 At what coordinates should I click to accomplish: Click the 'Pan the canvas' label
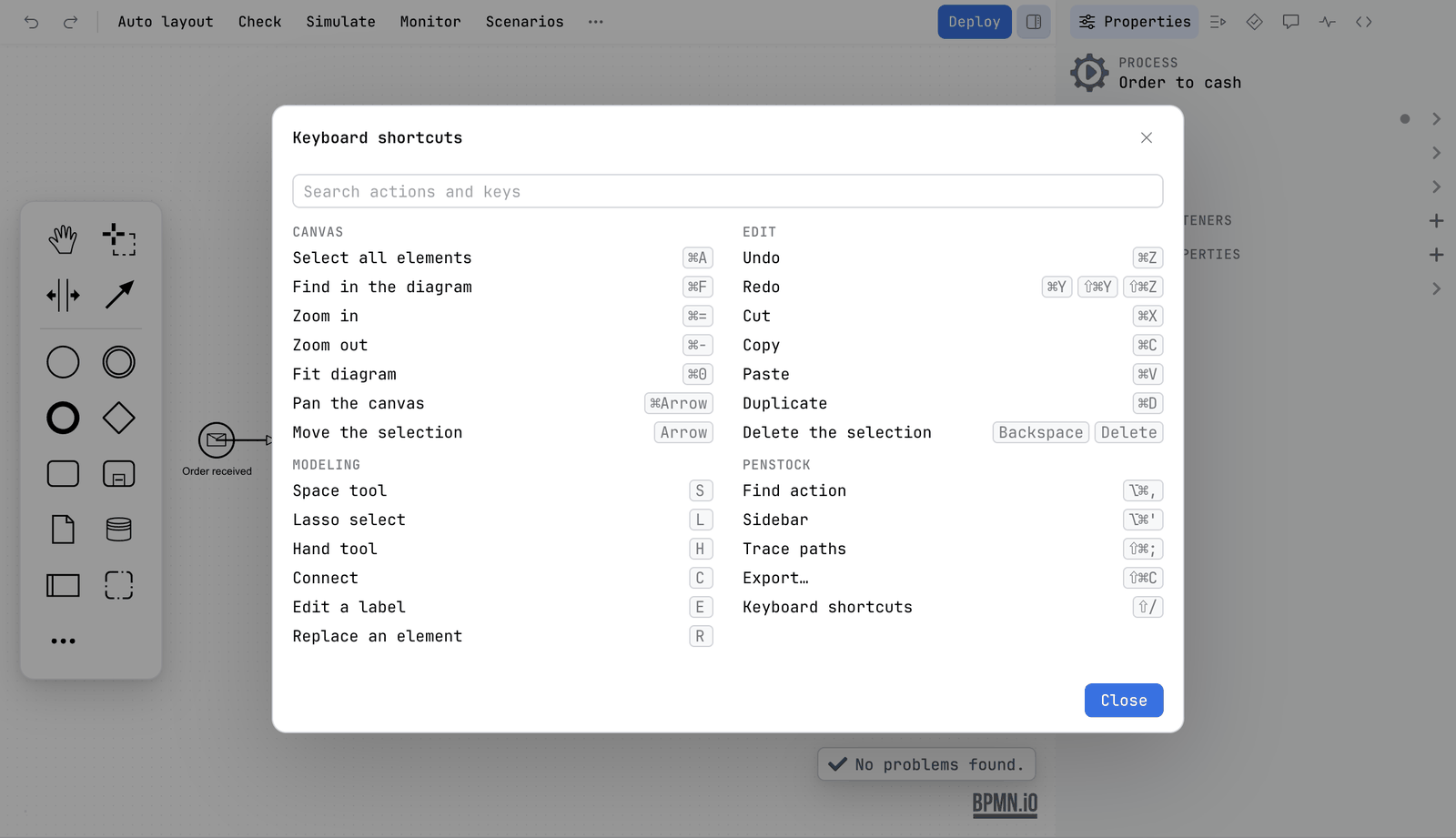[359, 403]
